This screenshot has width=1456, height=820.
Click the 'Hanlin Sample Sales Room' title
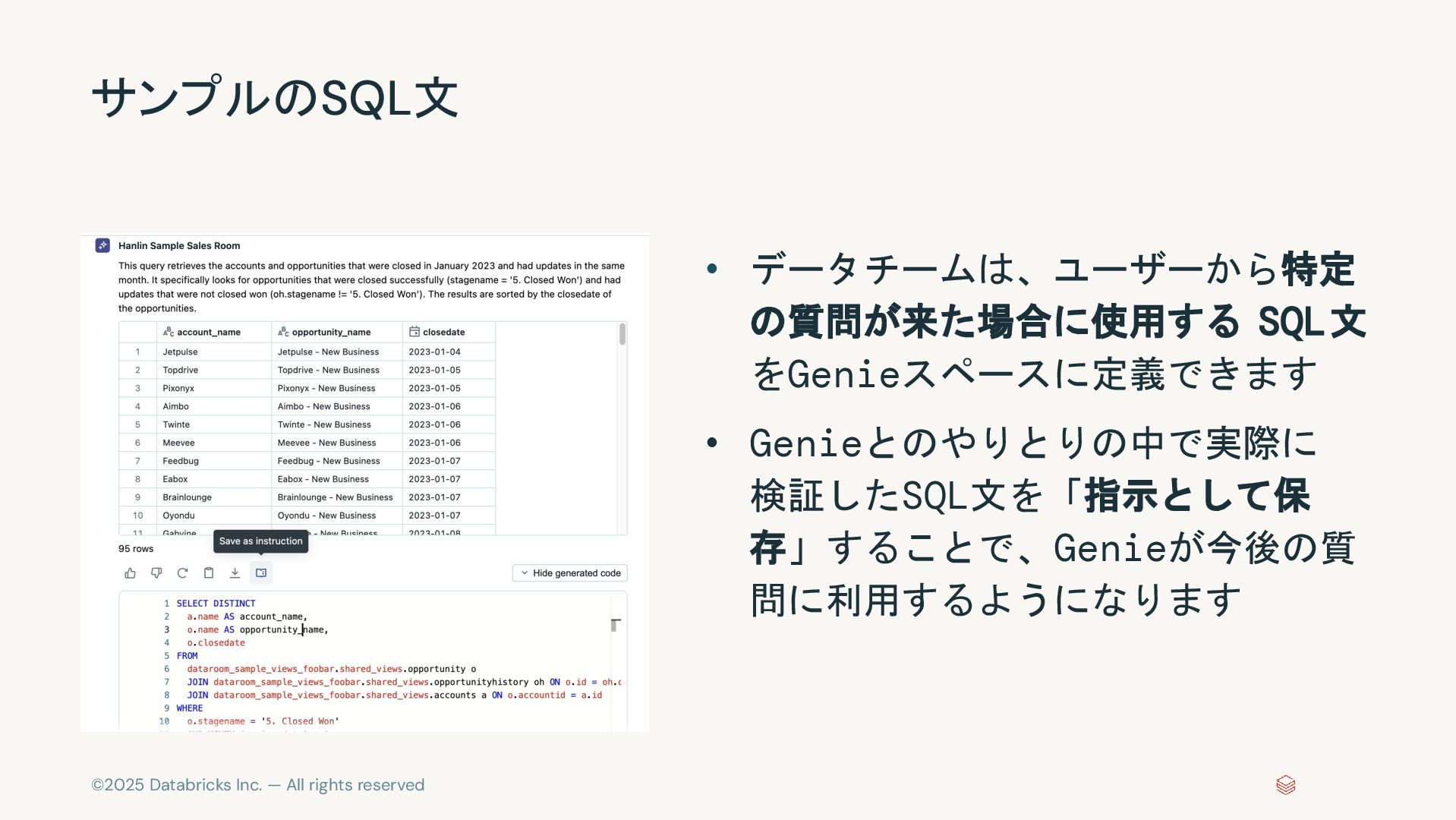179,245
